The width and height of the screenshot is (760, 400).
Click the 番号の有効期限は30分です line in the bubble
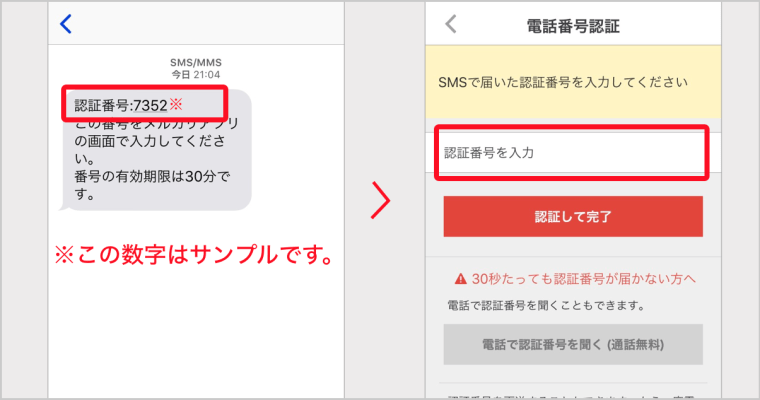tap(152, 185)
